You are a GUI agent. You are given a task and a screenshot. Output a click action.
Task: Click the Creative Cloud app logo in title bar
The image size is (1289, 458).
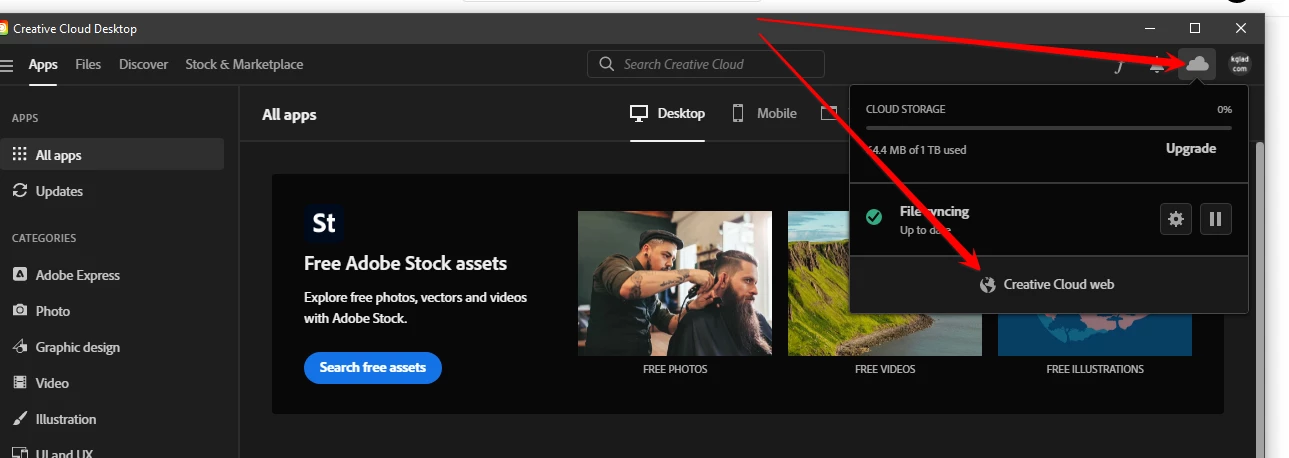(x=3, y=28)
